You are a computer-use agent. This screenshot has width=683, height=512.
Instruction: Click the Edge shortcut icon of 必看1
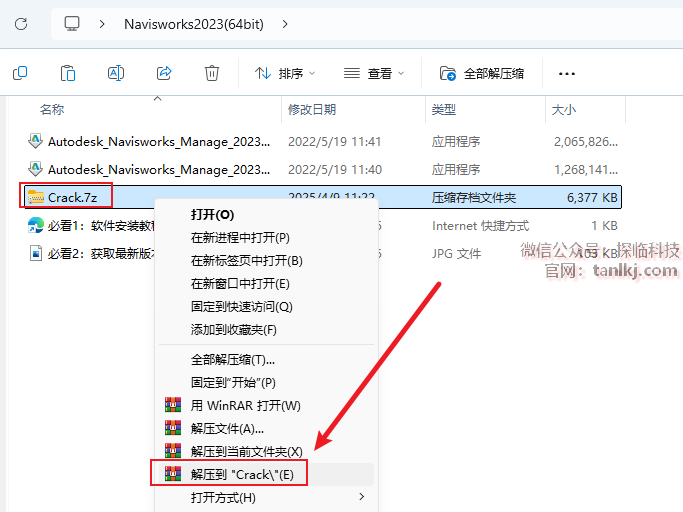click(x=36, y=225)
